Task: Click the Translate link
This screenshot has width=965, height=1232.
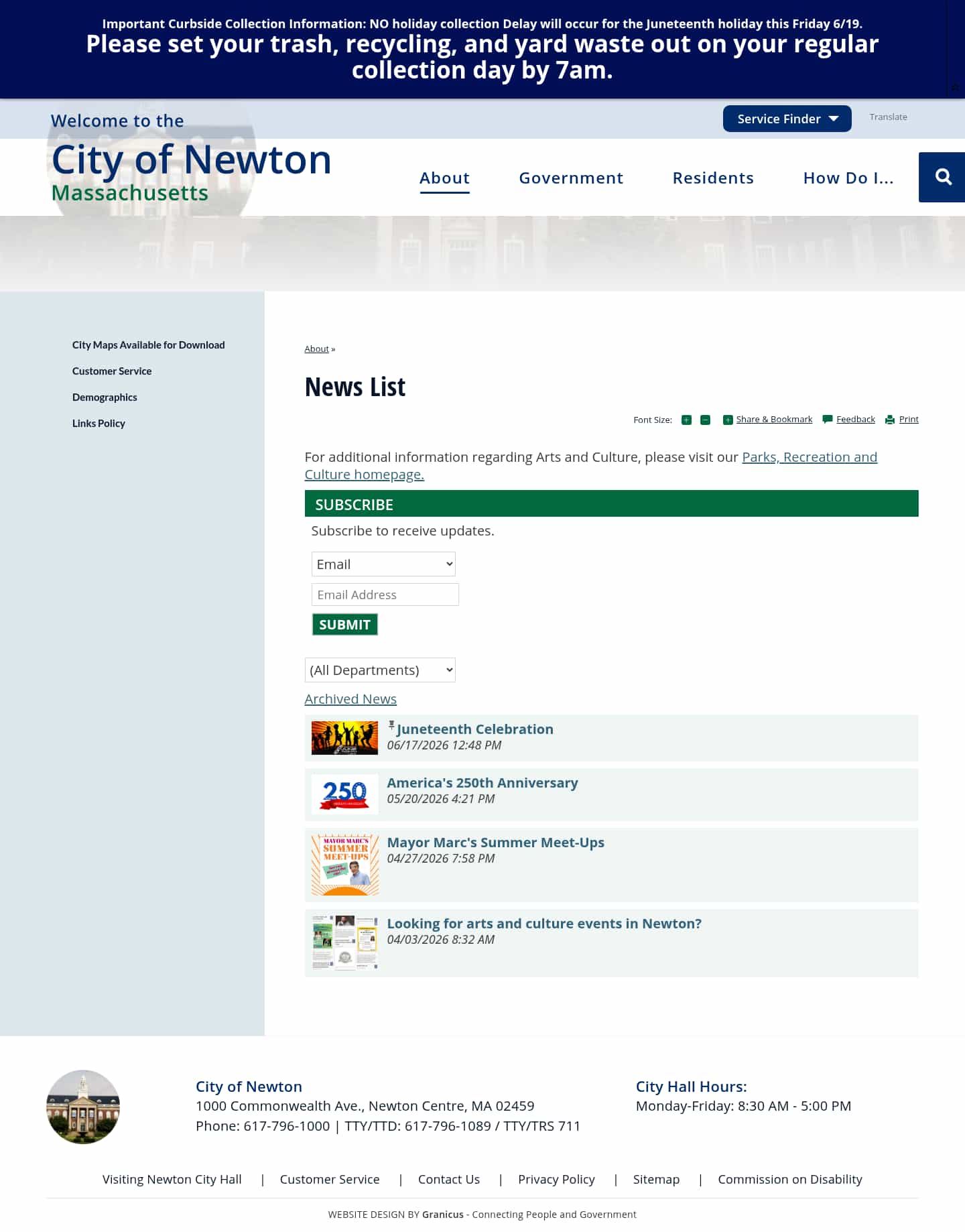Action: point(888,117)
